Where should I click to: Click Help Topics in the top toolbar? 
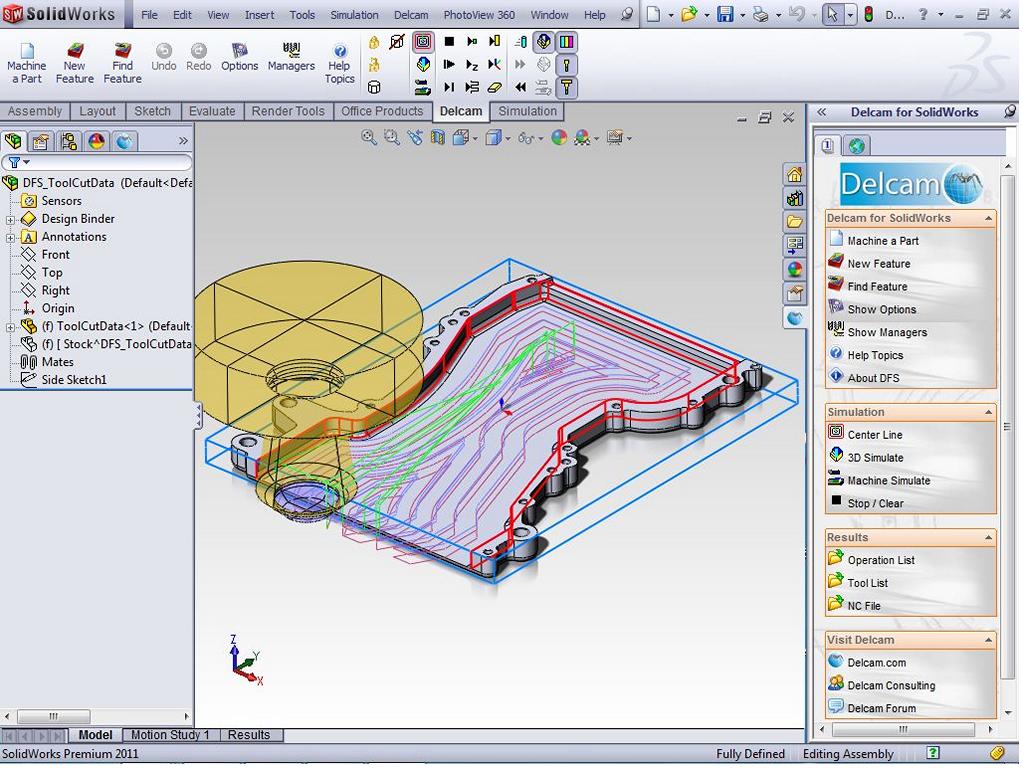coord(339,63)
